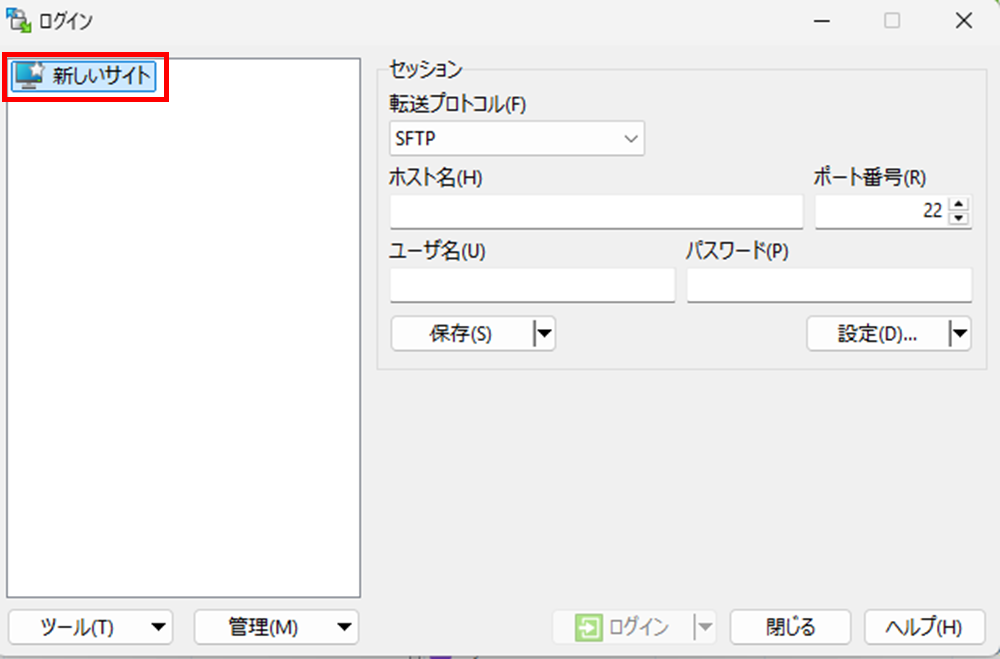Image resolution: width=1000 pixels, height=659 pixels.
Task: Expand the arrow beside 設定(D)...
Action: point(960,335)
